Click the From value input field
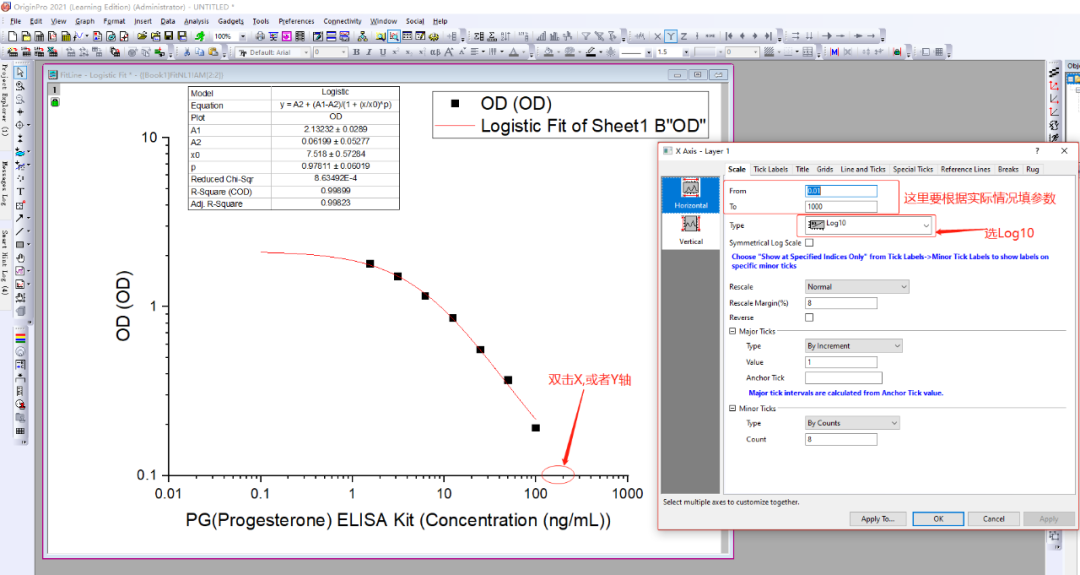 [x=841, y=191]
